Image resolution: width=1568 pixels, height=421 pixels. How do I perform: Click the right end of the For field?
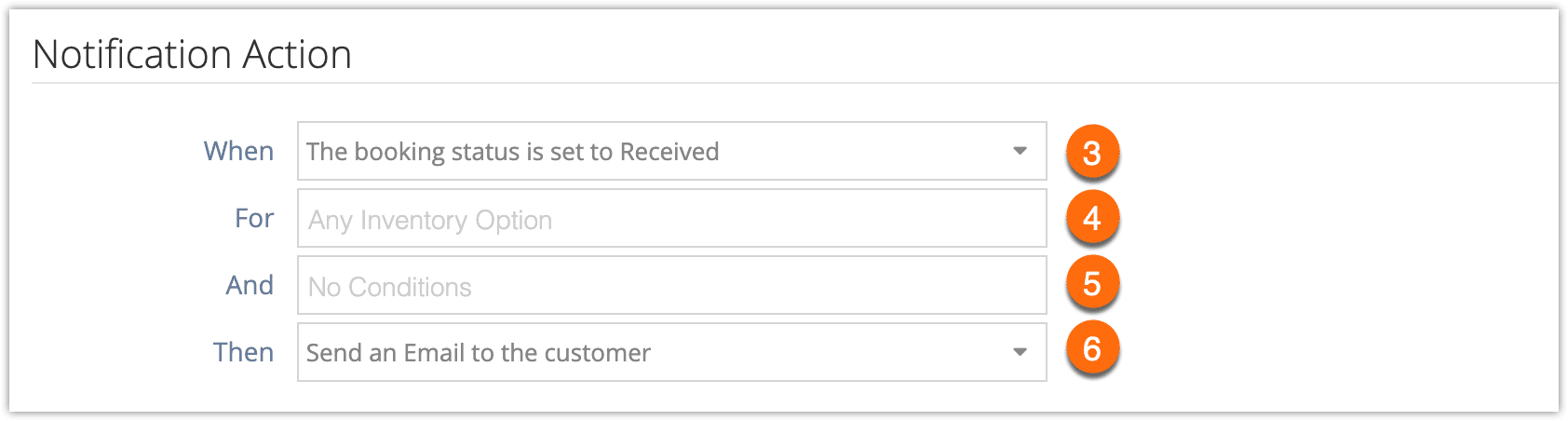point(1024,218)
